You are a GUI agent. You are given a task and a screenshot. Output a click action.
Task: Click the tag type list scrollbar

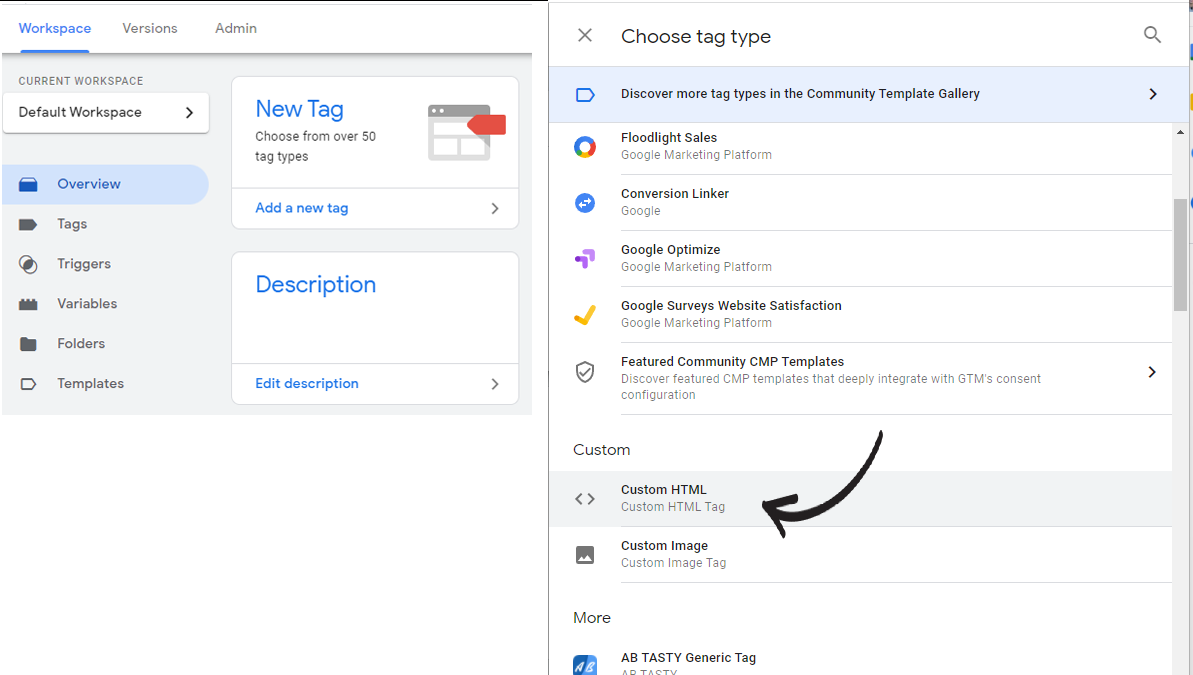click(x=1180, y=255)
